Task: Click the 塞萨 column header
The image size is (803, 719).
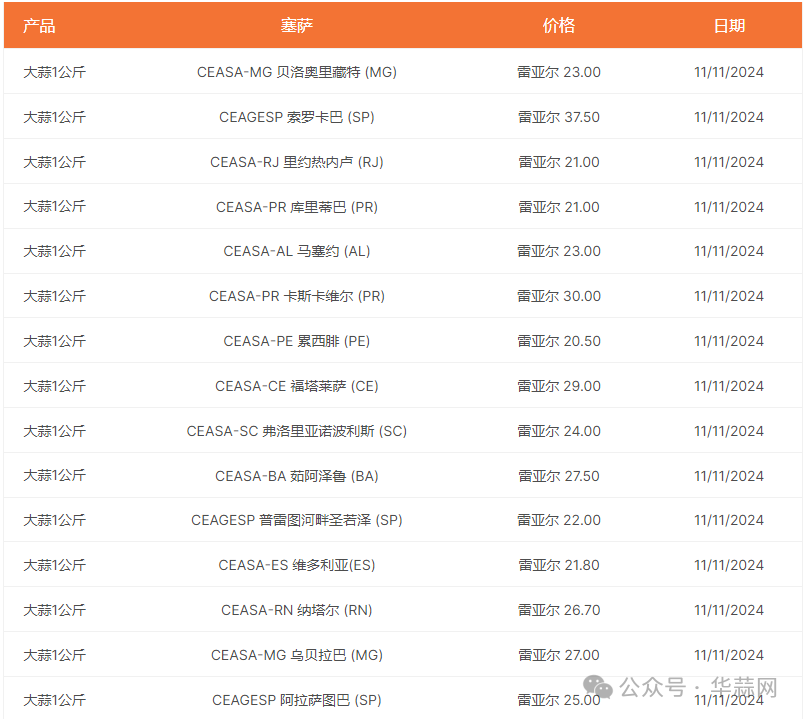Action: coord(297,26)
